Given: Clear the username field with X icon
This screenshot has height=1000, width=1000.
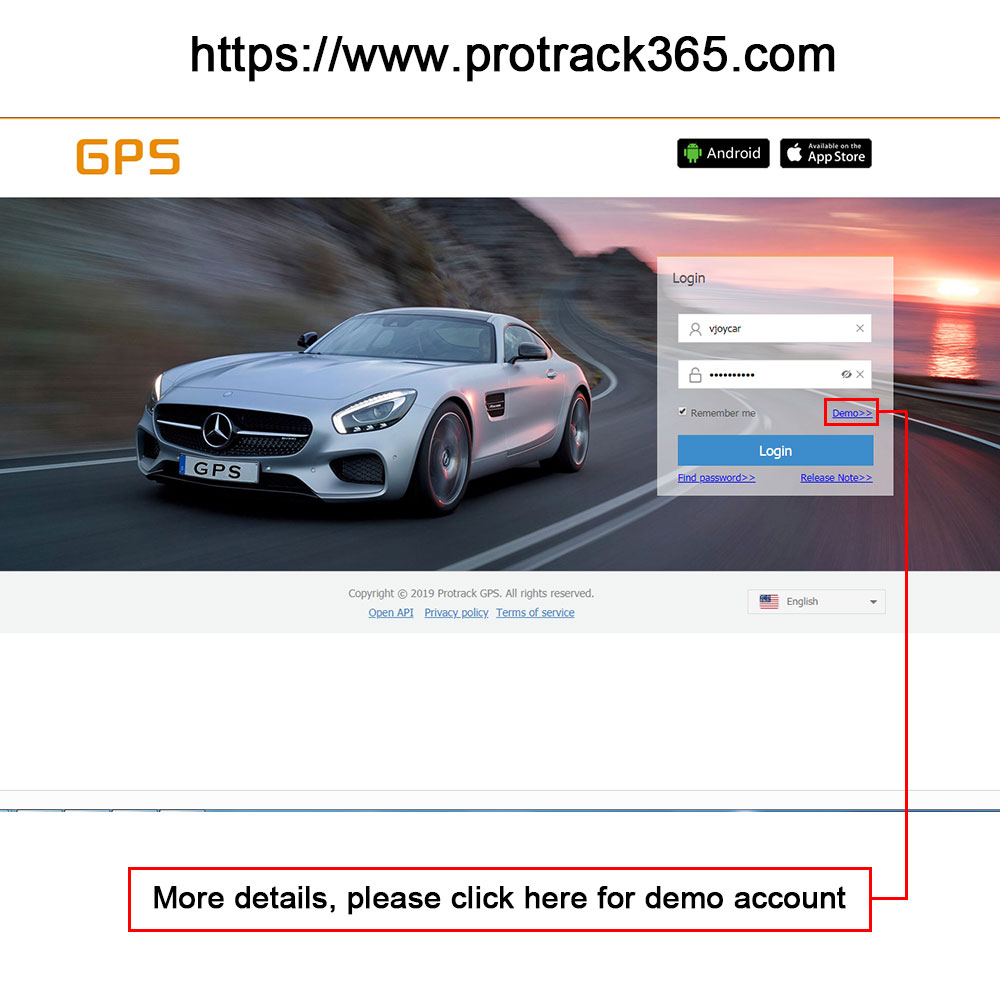Looking at the screenshot, I should 859,328.
